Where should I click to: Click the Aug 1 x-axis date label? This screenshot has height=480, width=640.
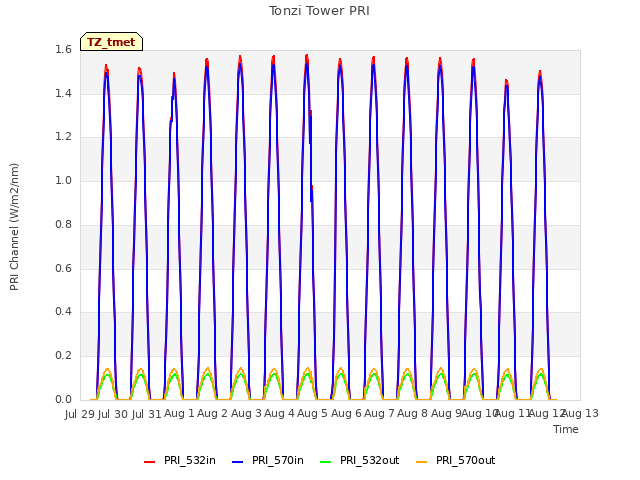(179, 414)
